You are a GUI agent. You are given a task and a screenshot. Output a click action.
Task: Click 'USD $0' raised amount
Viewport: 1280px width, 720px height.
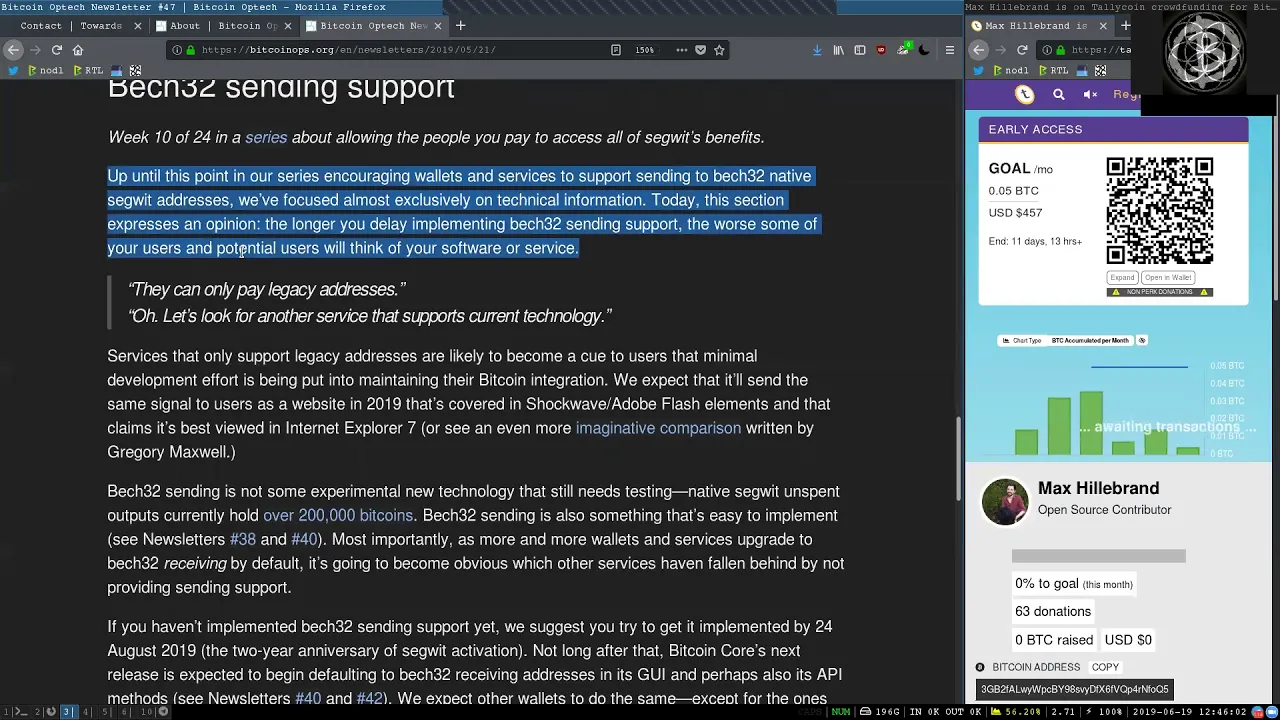(x=1128, y=640)
